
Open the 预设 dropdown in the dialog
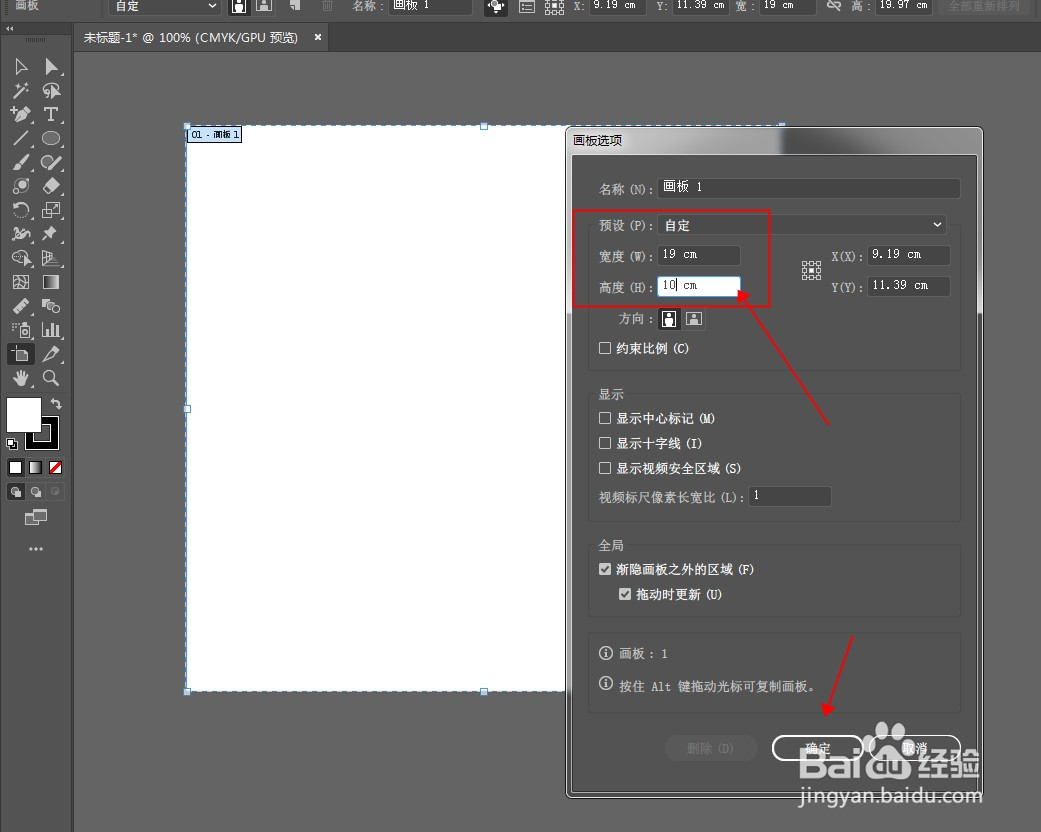(800, 225)
